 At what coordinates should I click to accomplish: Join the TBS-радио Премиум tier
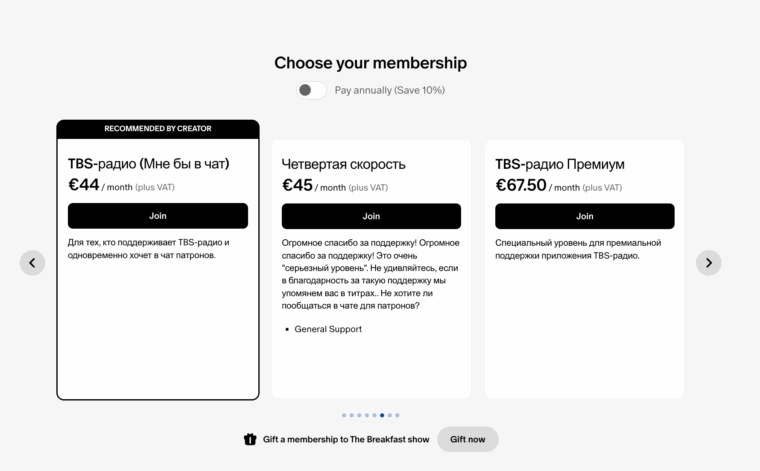click(584, 216)
